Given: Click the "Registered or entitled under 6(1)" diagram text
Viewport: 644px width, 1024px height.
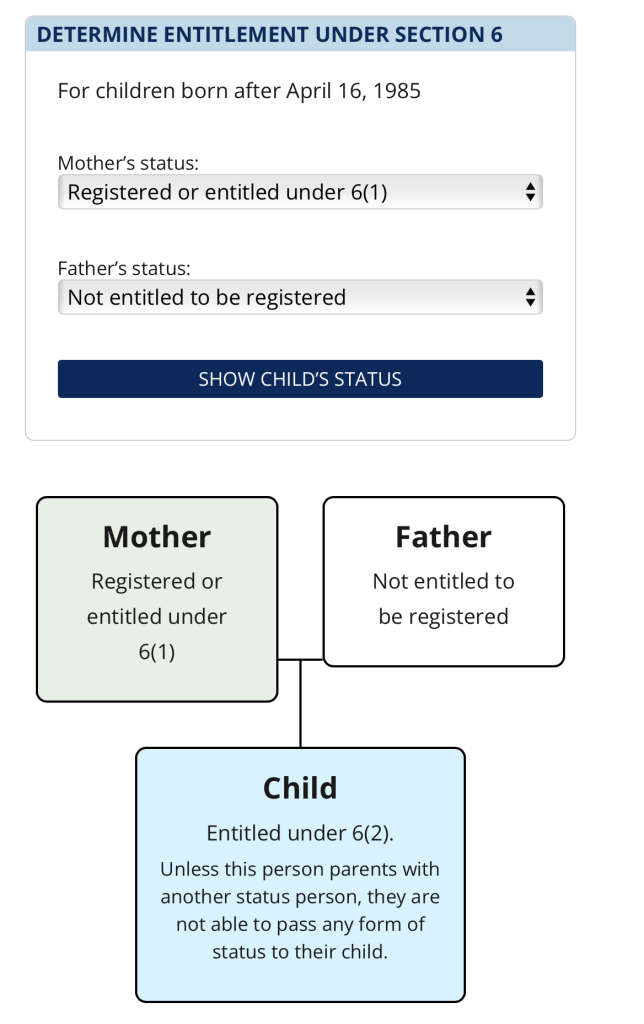Looking at the screenshot, I should point(157,616).
